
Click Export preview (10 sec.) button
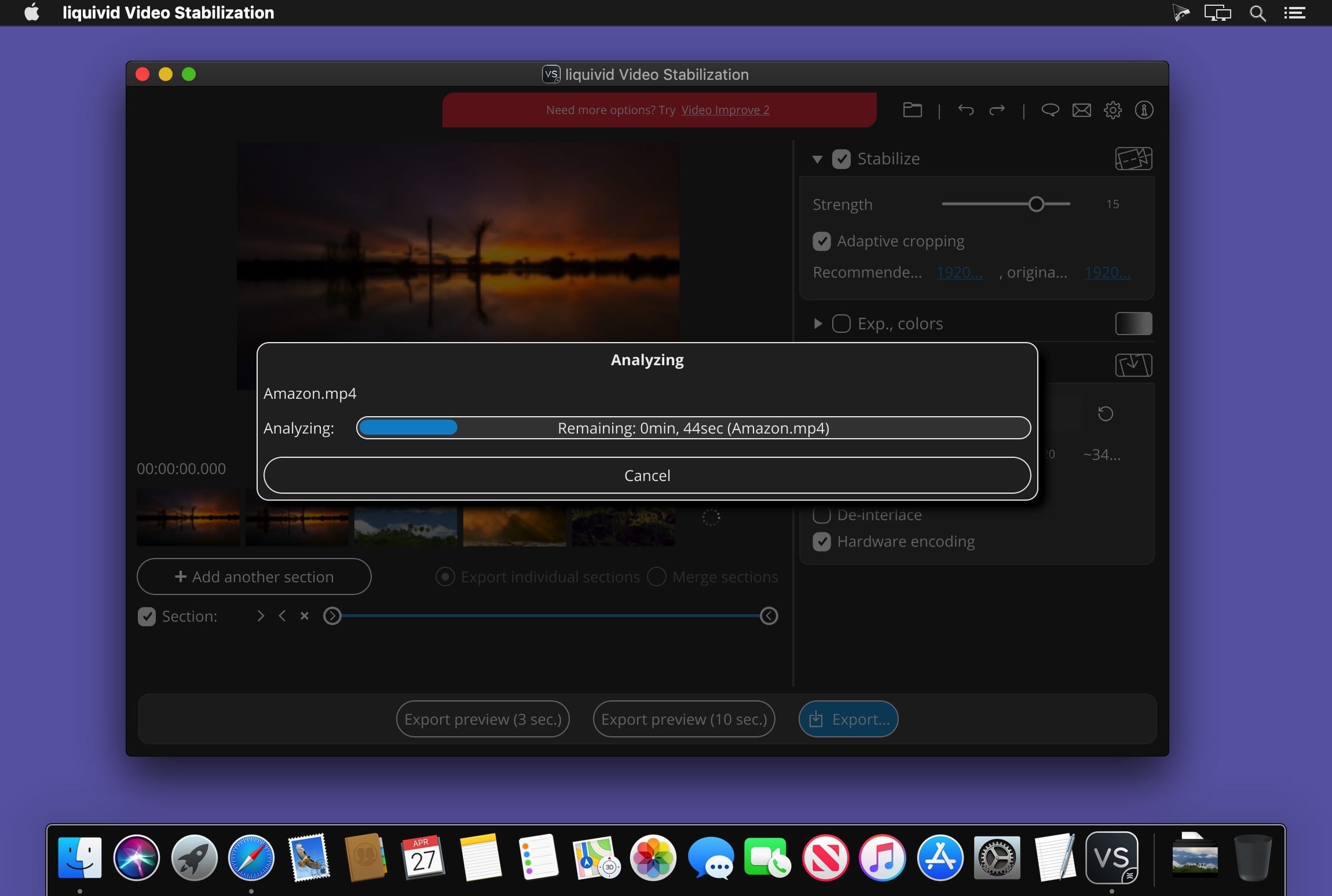coord(683,719)
